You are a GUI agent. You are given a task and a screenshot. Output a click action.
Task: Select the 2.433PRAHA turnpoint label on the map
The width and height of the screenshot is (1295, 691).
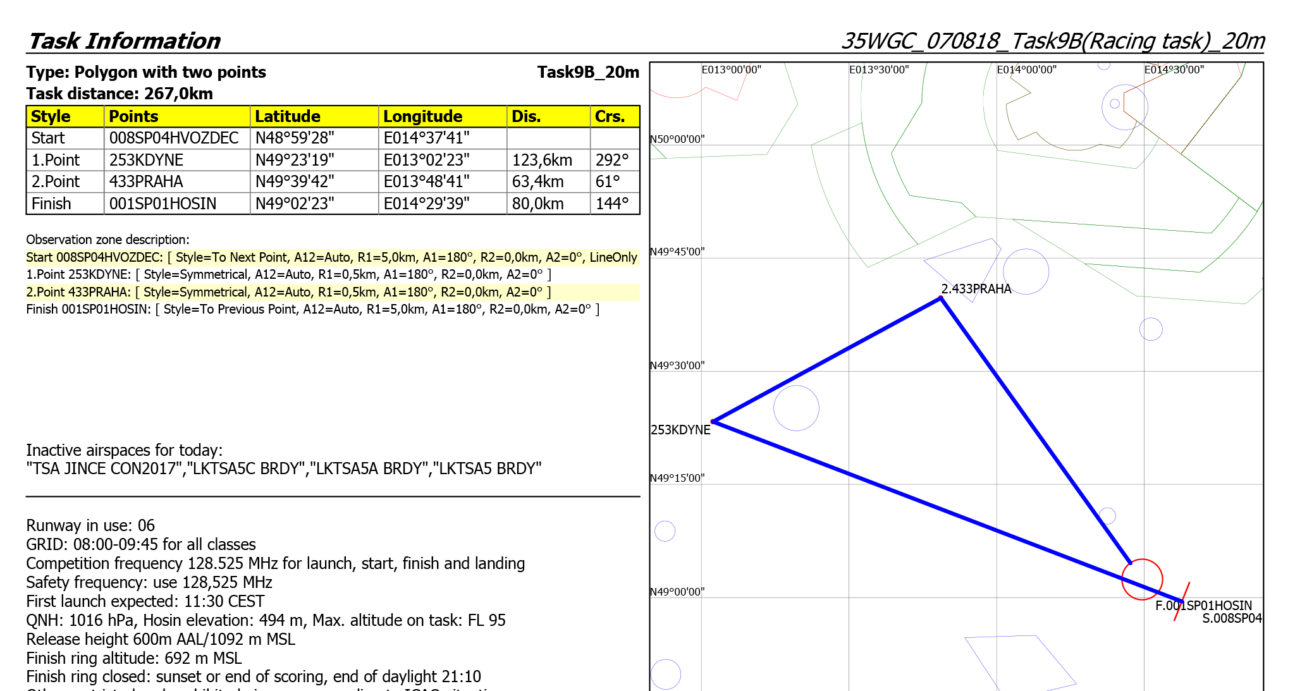tap(976, 289)
